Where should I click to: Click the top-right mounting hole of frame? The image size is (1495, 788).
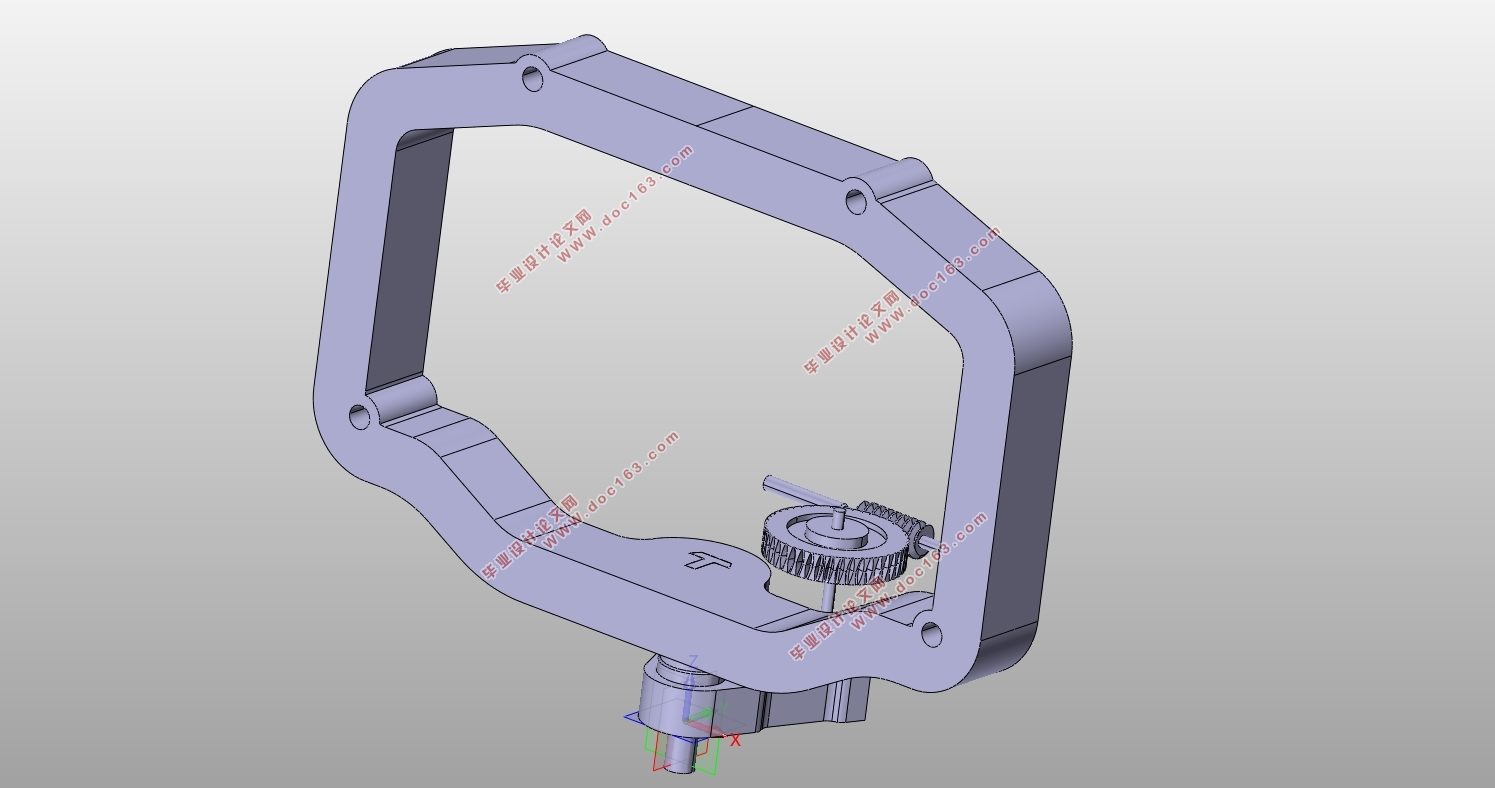(855, 200)
